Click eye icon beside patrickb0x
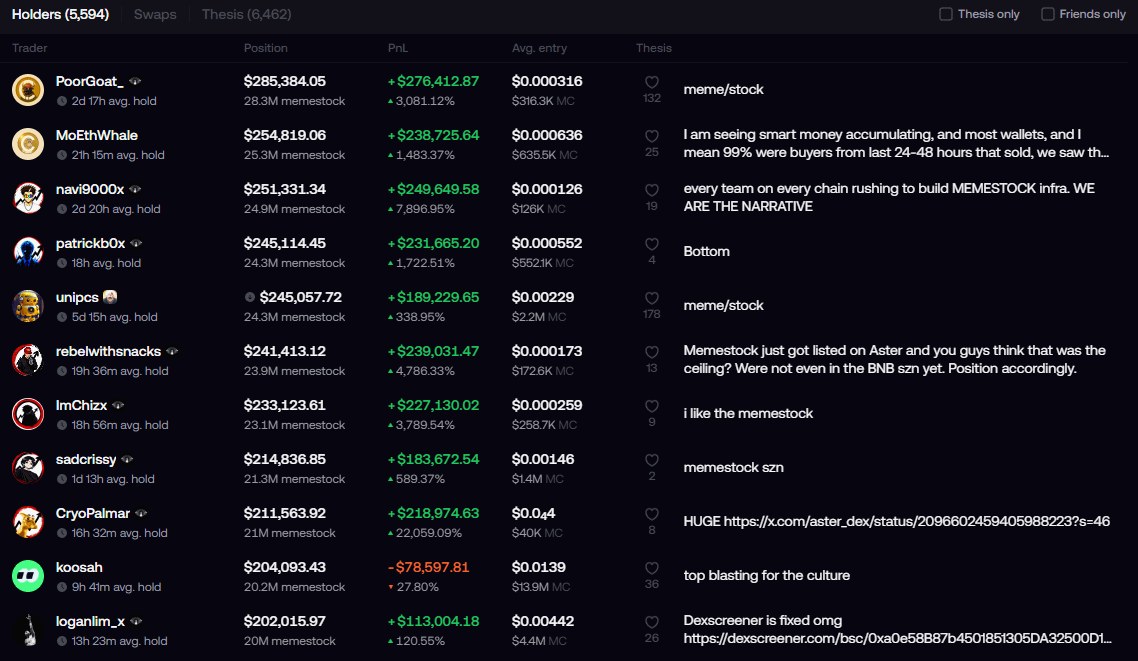Image resolution: width=1138 pixels, height=661 pixels. pos(136,243)
